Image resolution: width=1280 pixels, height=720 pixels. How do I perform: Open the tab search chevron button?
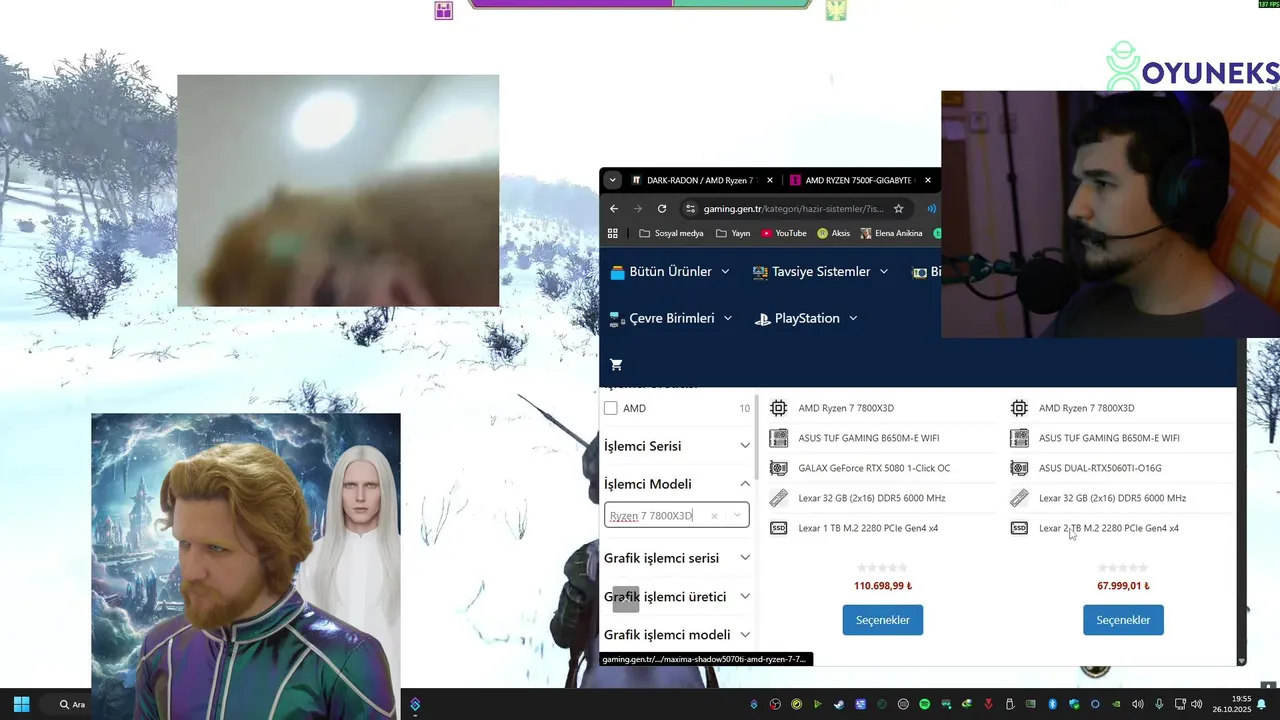[x=612, y=180]
